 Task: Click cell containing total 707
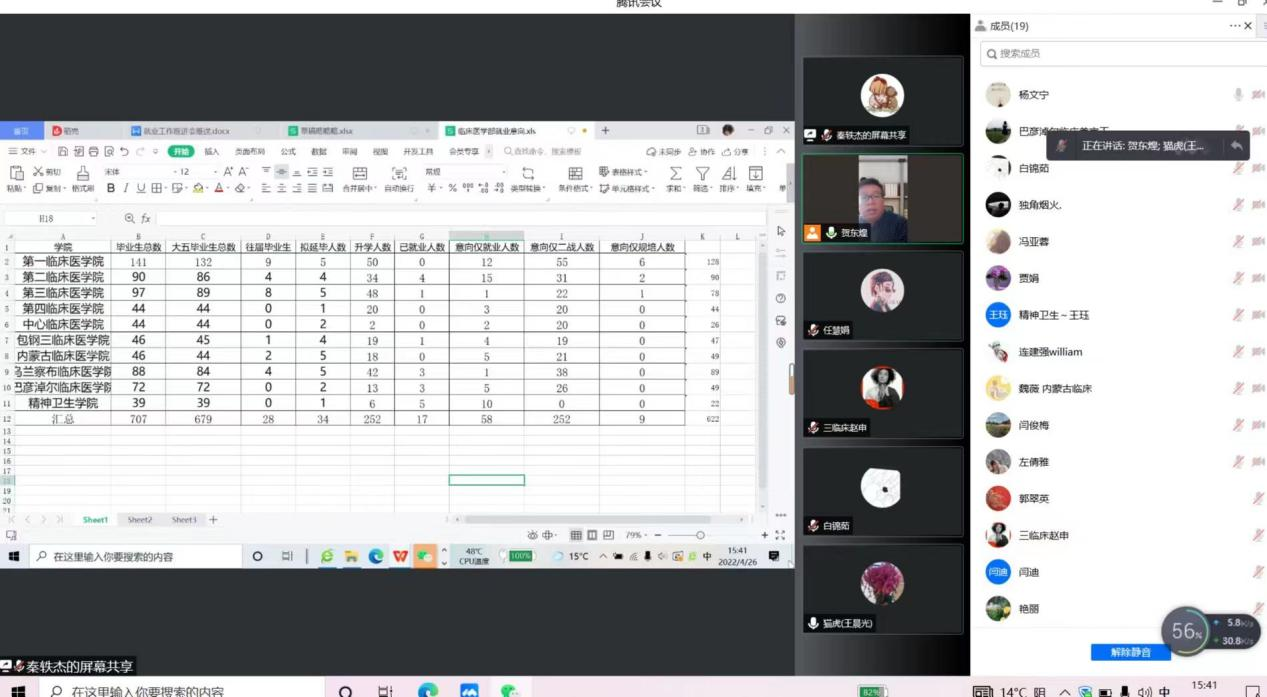pos(138,419)
